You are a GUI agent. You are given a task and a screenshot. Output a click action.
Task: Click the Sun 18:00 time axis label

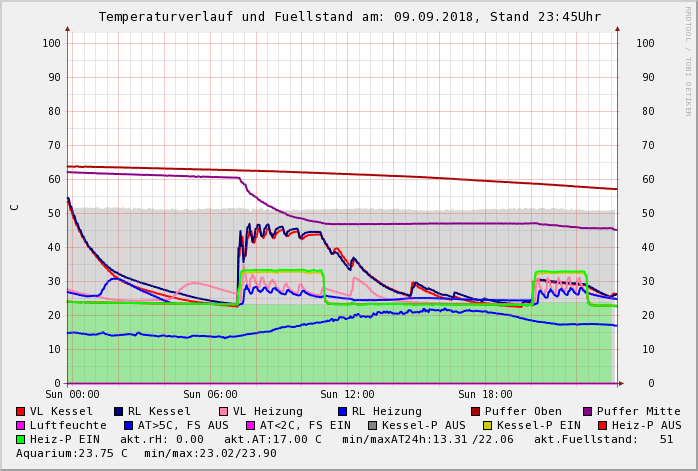coord(485,394)
